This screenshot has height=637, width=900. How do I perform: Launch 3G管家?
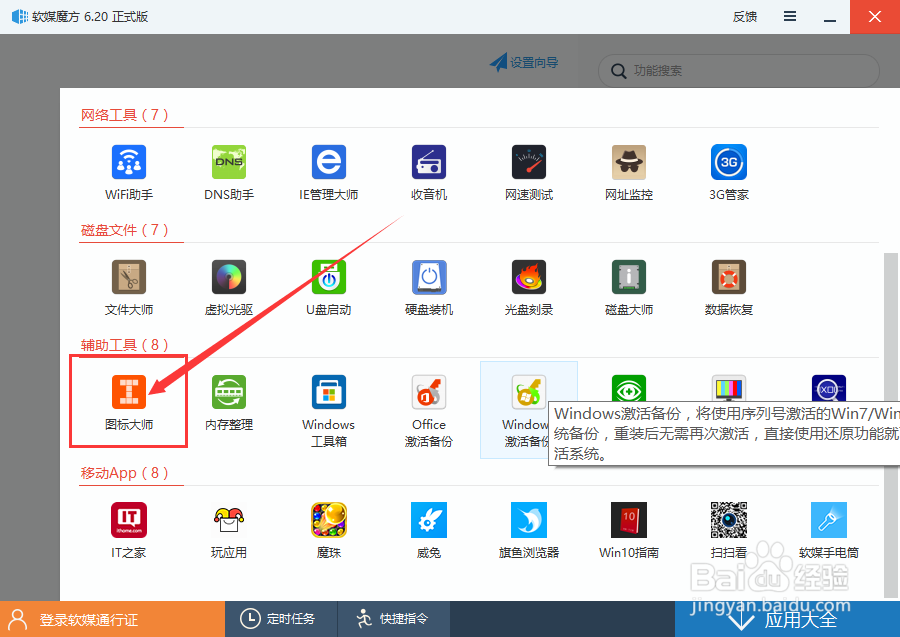click(728, 173)
